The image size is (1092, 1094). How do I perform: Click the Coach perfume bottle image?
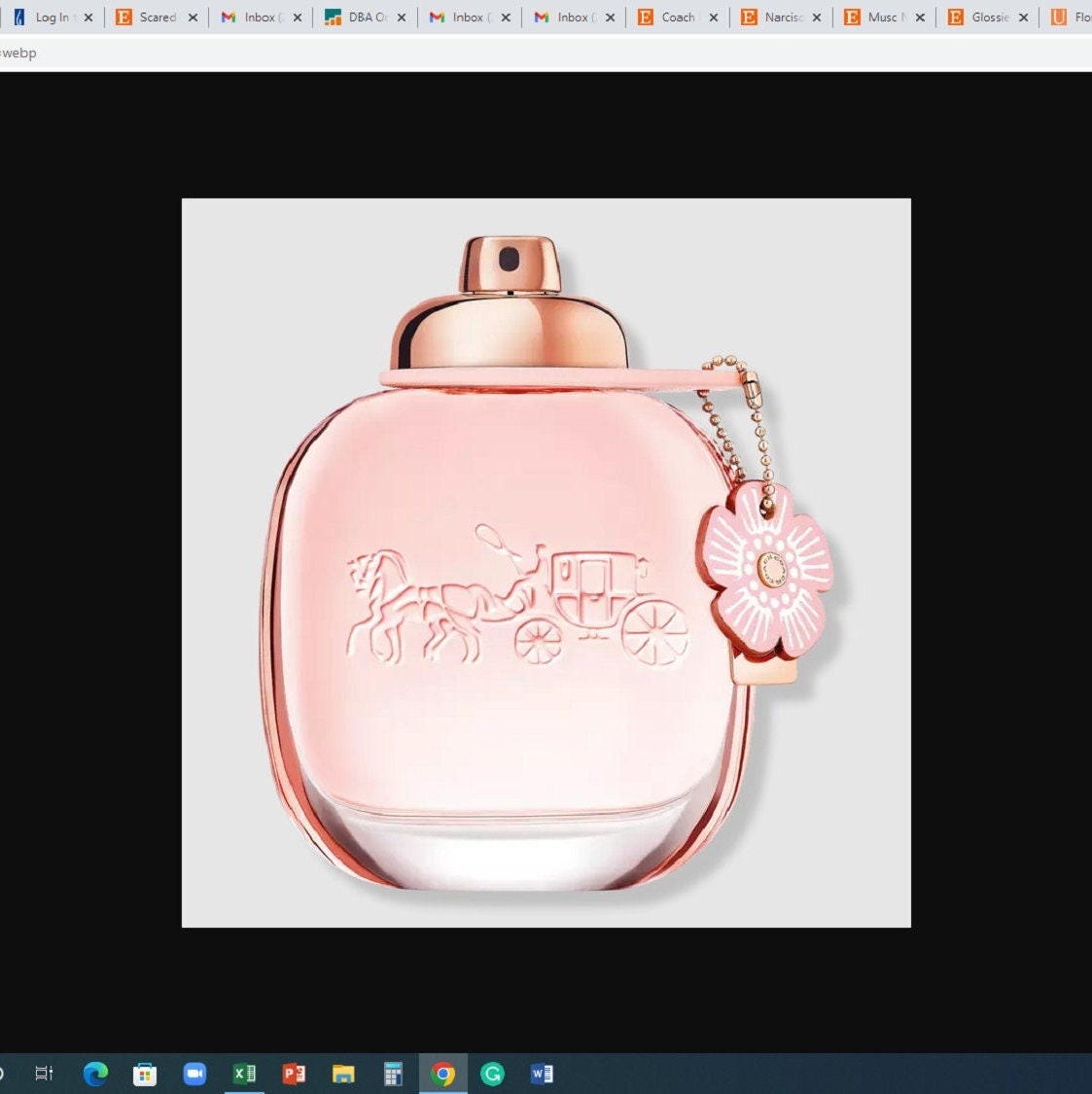(x=546, y=563)
